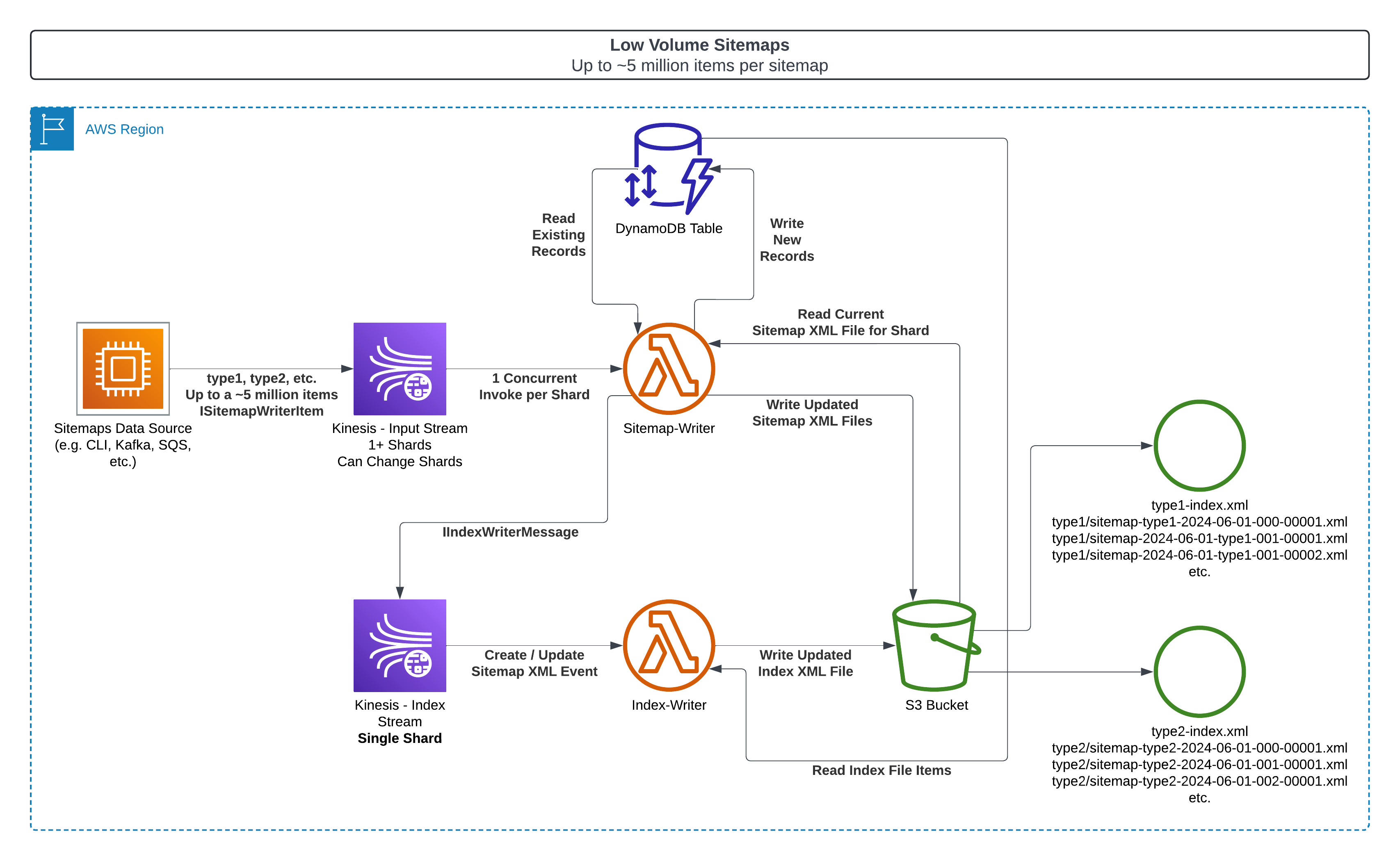1400x861 pixels.
Task: Click the AWS Region flag icon
Action: [x=53, y=129]
